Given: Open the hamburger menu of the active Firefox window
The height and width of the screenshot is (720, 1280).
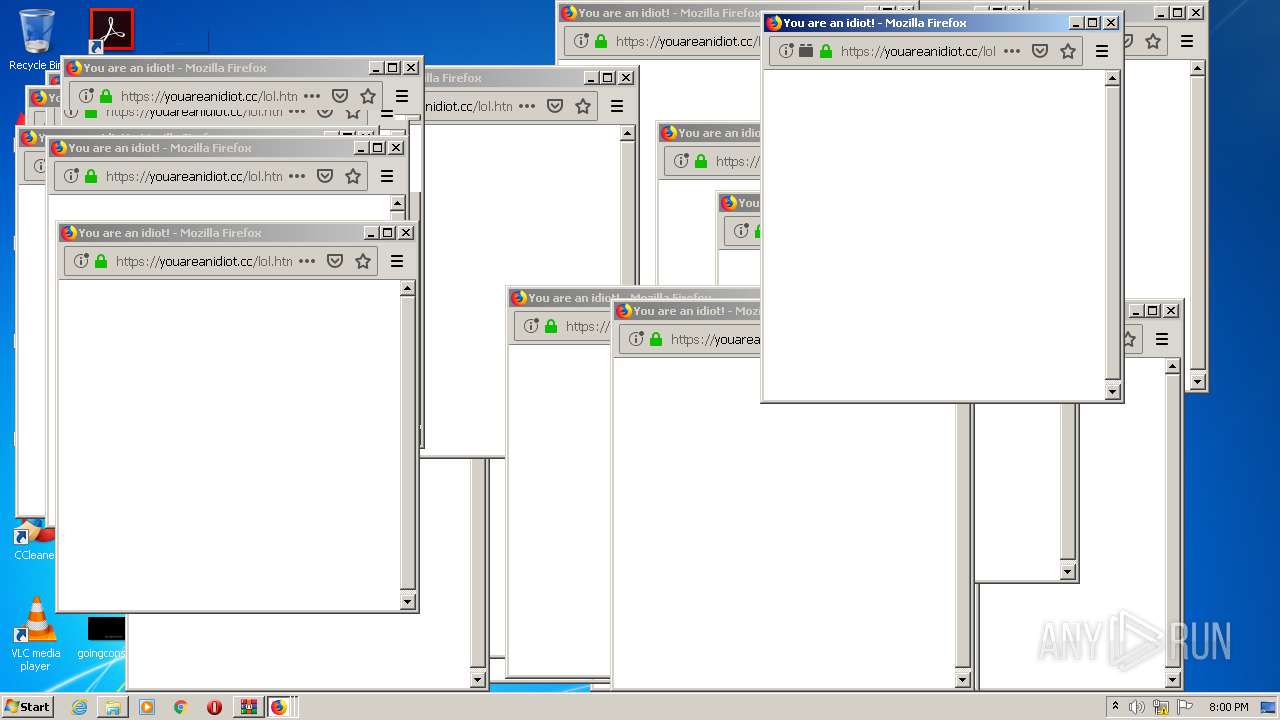Looking at the screenshot, I should pos(1102,51).
